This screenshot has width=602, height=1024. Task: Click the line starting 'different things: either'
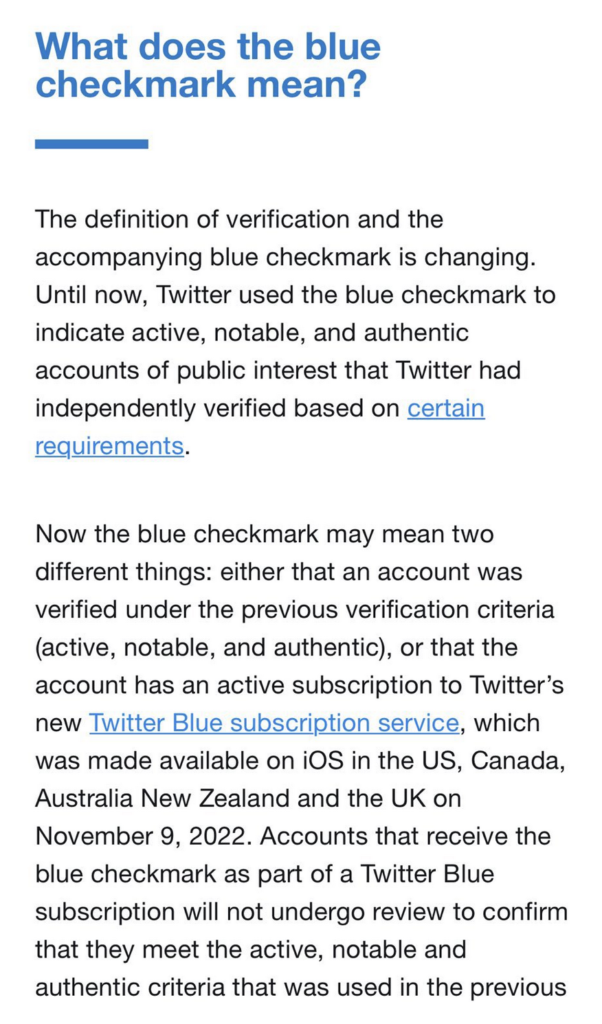pos(279,571)
